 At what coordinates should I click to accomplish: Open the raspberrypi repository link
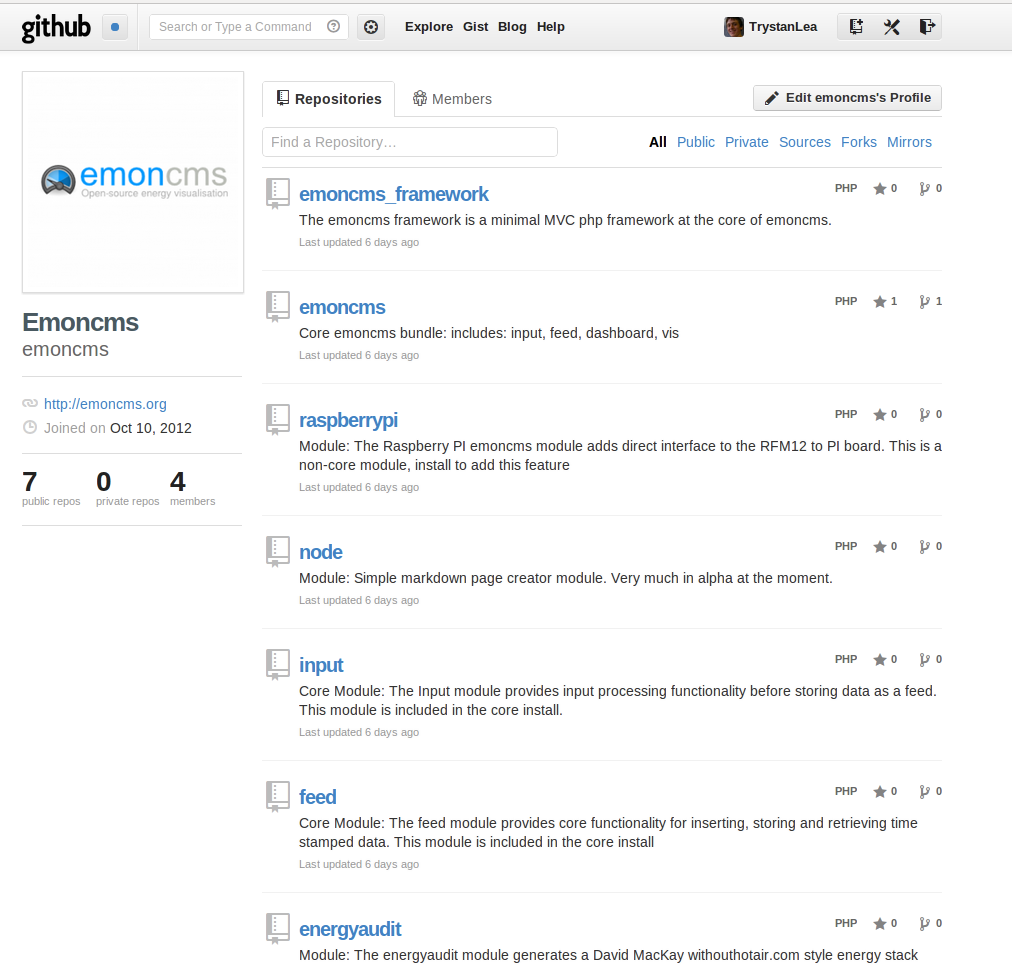349,420
